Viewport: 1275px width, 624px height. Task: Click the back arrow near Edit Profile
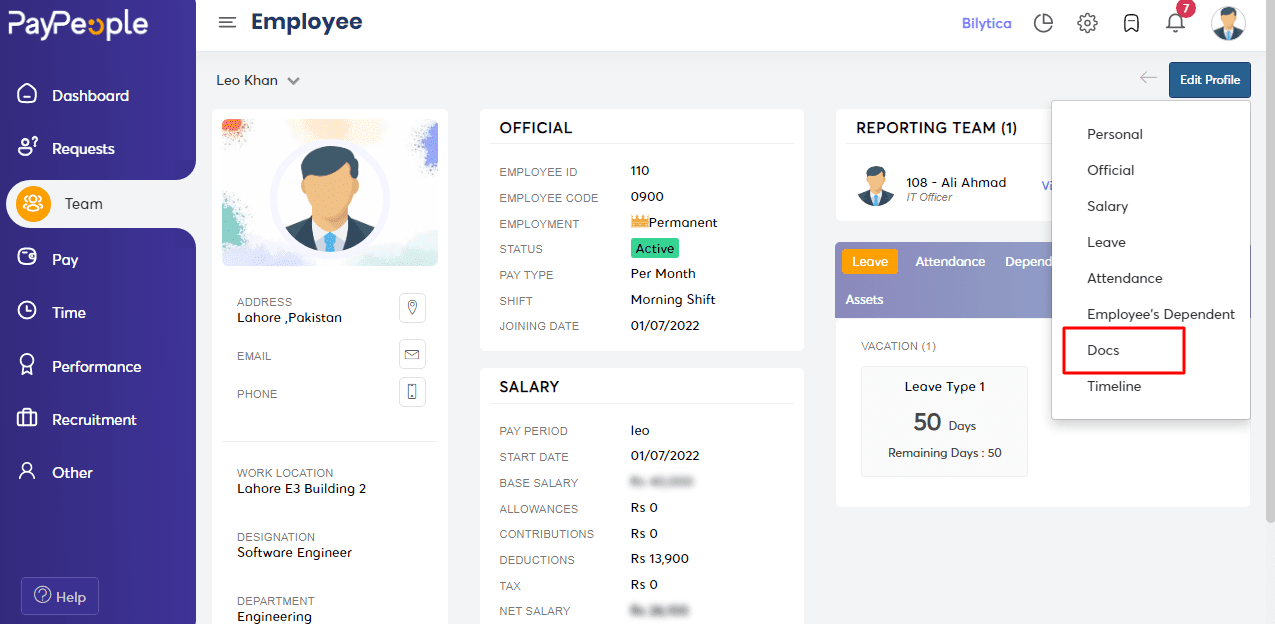(1147, 77)
